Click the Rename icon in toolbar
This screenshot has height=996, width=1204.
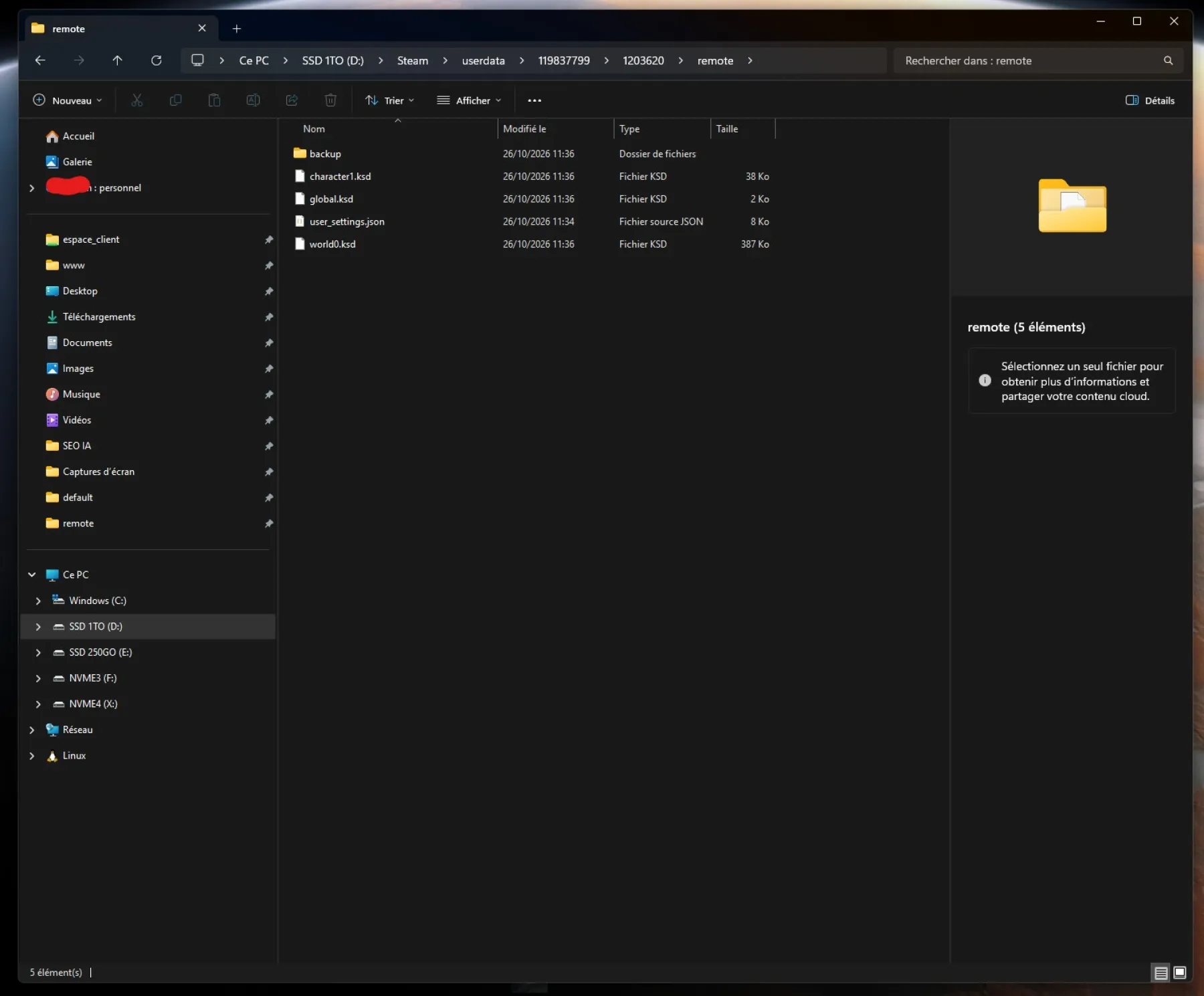[x=253, y=100]
